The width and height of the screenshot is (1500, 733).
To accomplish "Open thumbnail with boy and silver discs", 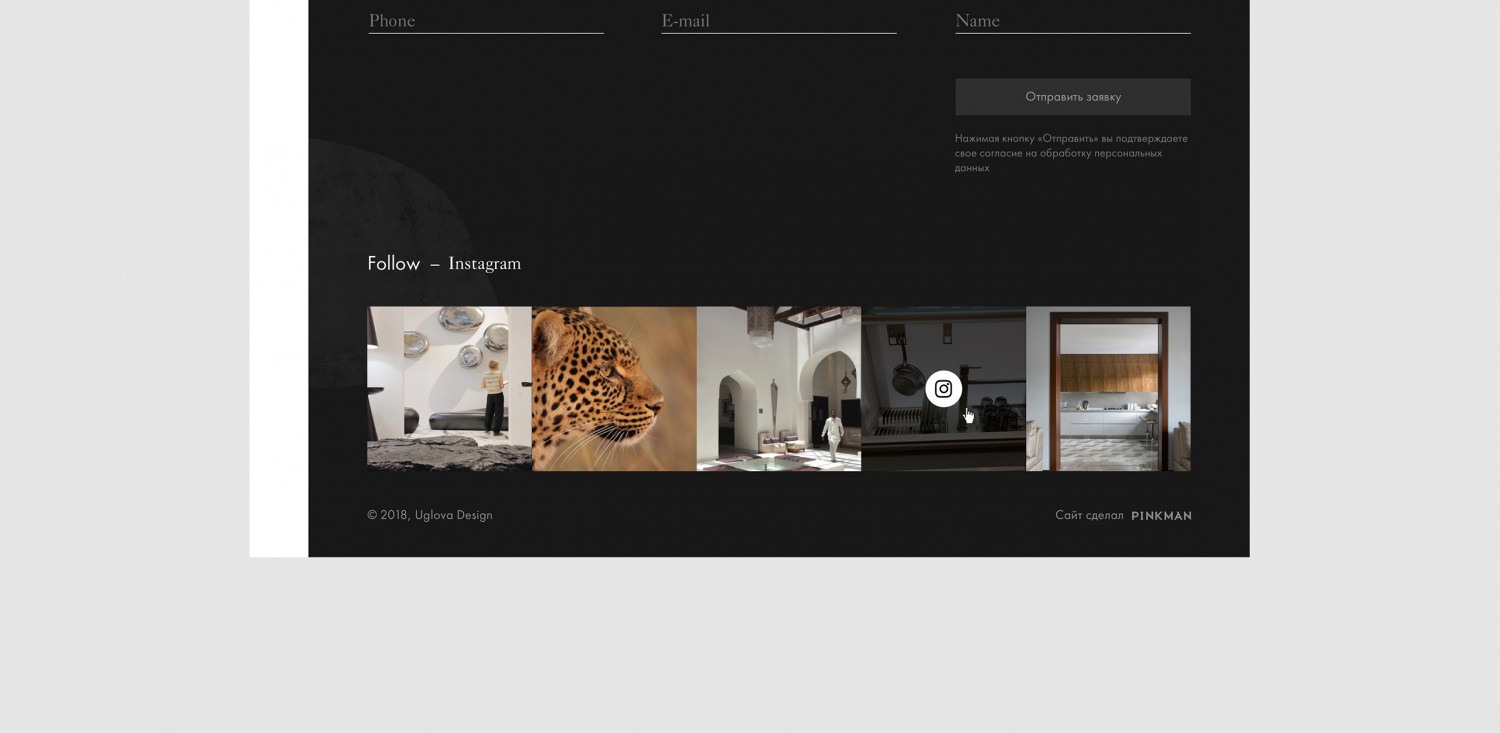I will [449, 388].
